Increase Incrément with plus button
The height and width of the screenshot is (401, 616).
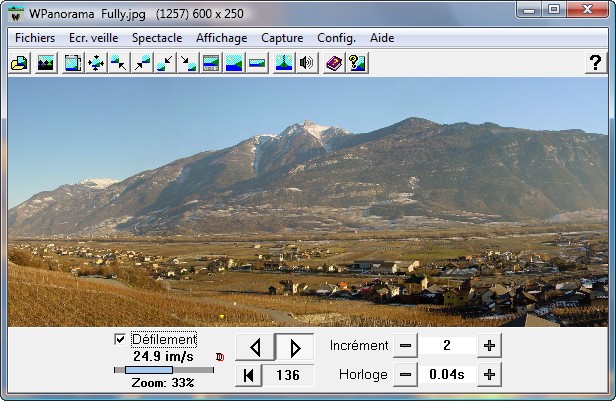(489, 346)
